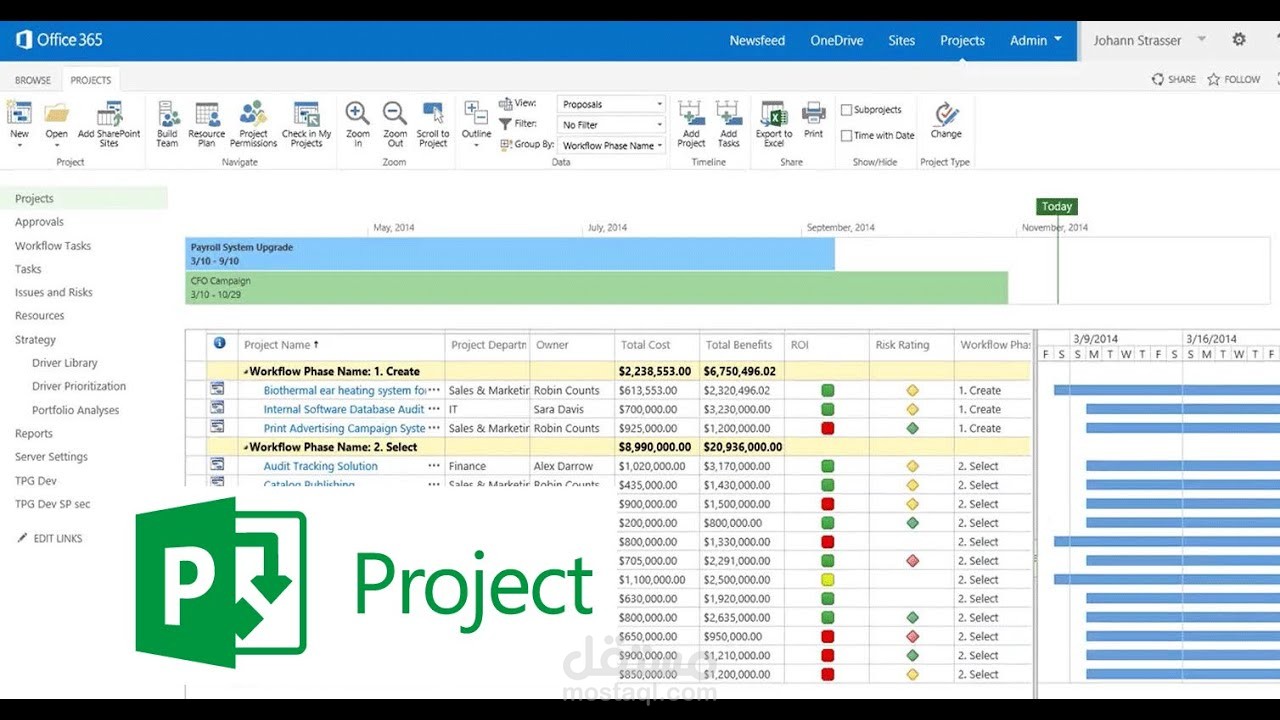Collapse the Workflow Phase Name: 2. Select group
1280x720 pixels.
coord(246,447)
